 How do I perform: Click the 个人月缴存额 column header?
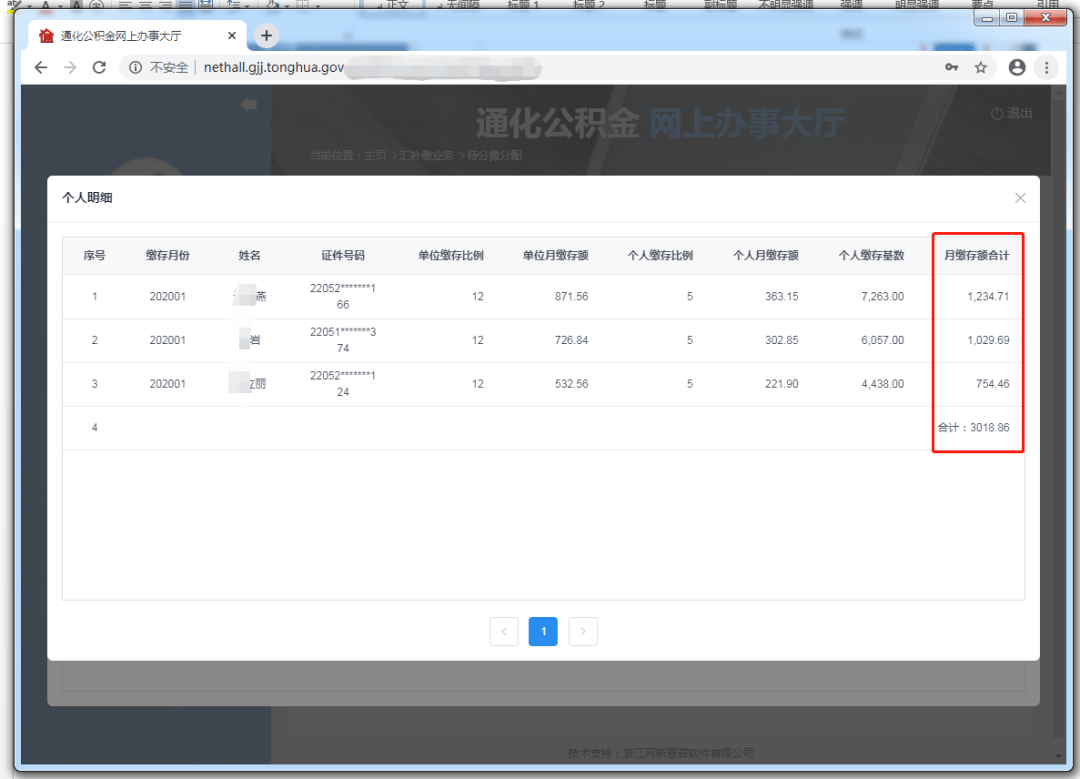click(765, 256)
